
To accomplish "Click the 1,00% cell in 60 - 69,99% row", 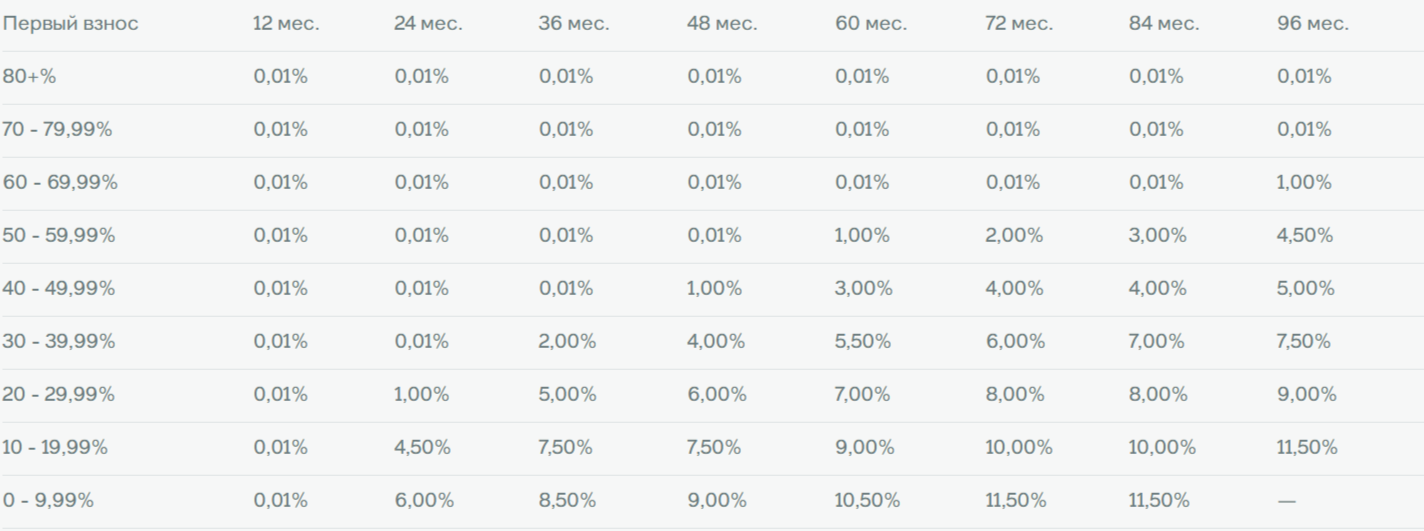I will [x=1304, y=183].
